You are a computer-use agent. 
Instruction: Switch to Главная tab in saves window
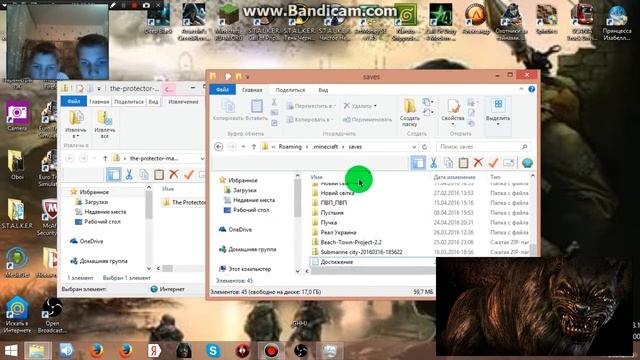coord(252,90)
